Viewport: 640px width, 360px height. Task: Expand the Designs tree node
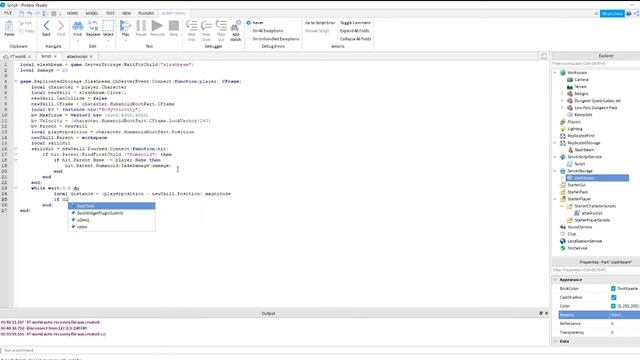click(562, 93)
